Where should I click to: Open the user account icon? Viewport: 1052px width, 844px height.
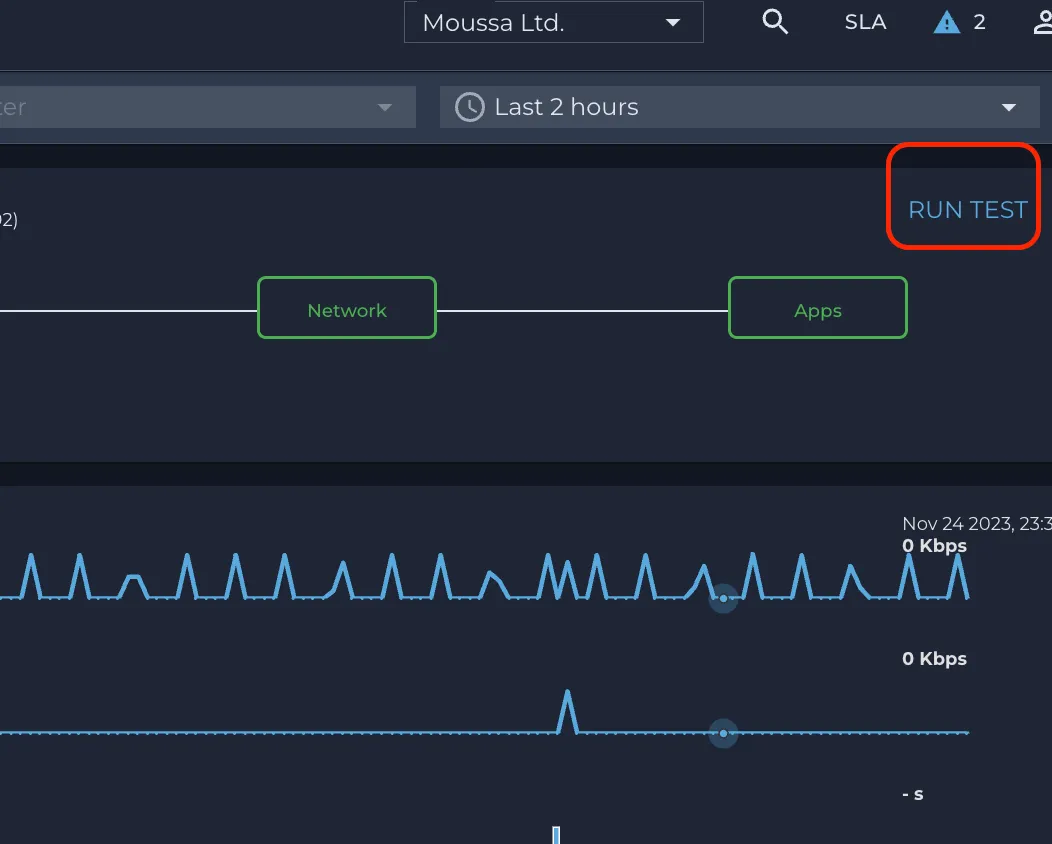point(1043,22)
